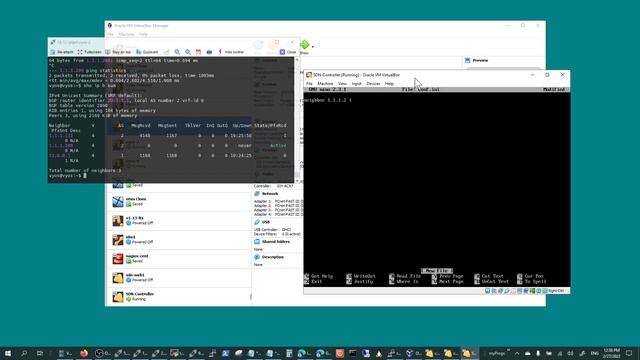Click Network section header in details pane
The image size is (640, 360).
pyautogui.click(x=269, y=194)
